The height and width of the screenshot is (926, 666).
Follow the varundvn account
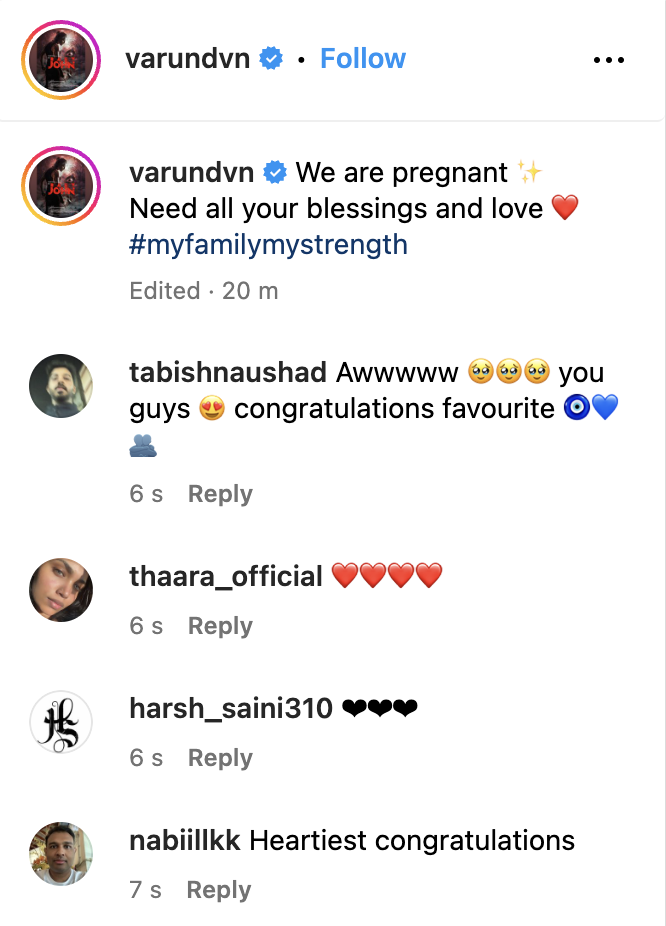coord(363,58)
